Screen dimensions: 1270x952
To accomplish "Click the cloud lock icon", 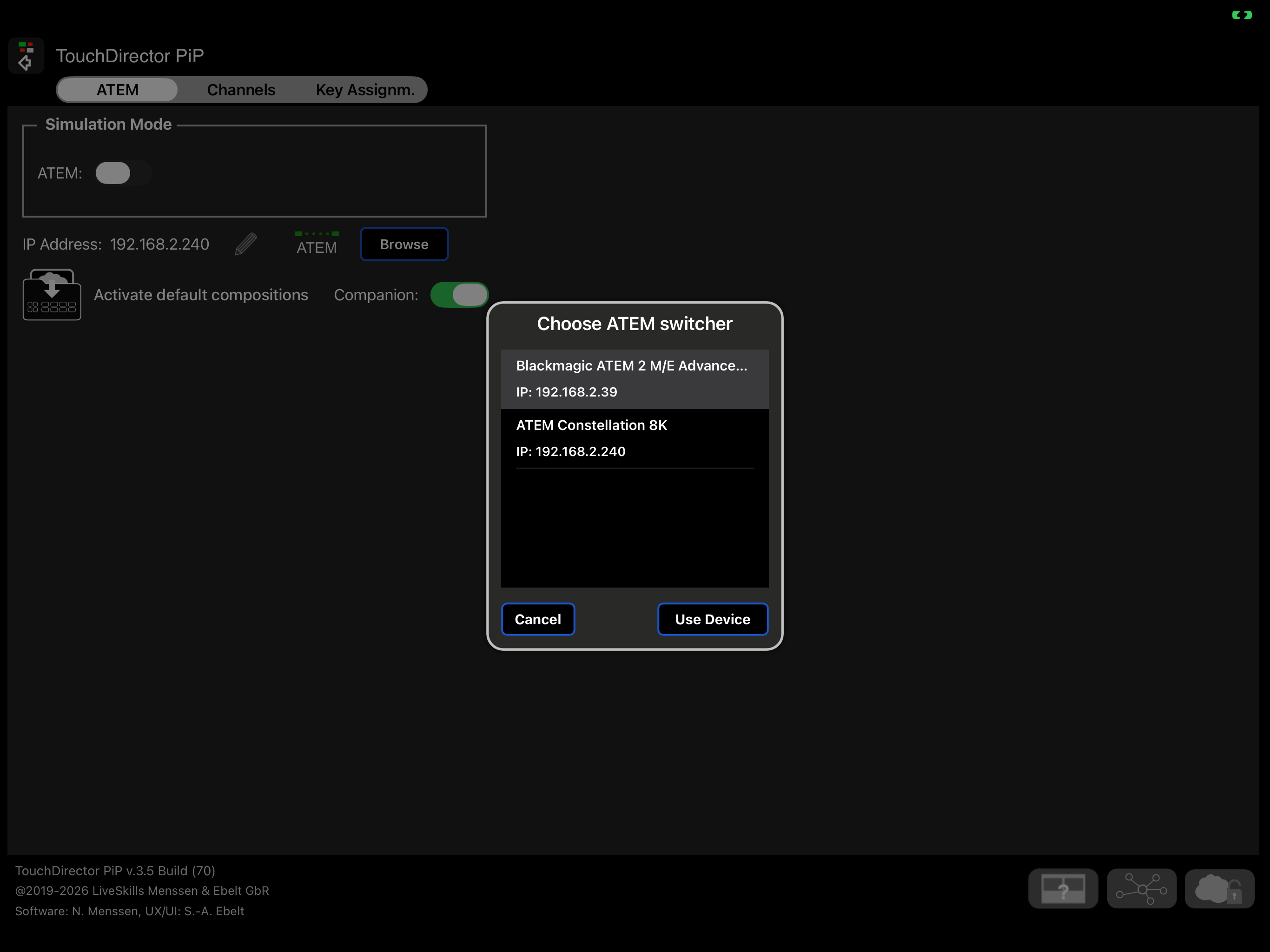I will coord(1219,888).
